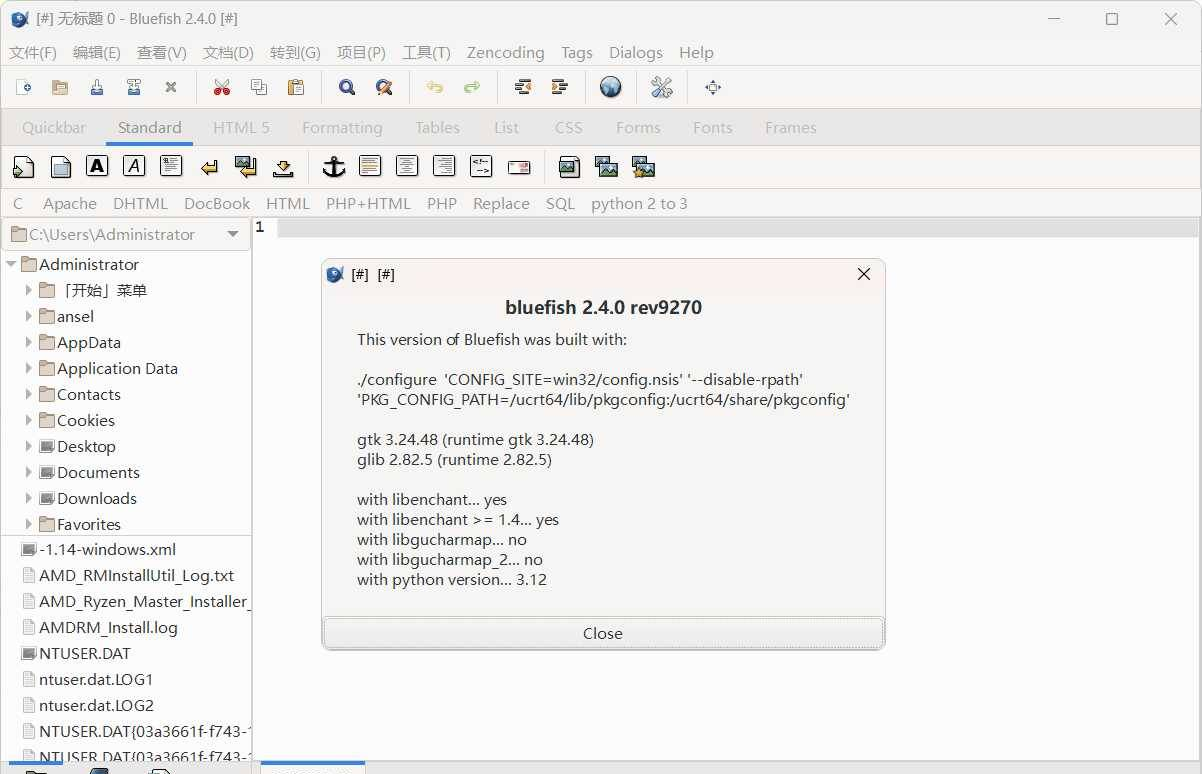1202x774 pixels.
Task: Open Find with the magnifier icon
Action: 347,88
